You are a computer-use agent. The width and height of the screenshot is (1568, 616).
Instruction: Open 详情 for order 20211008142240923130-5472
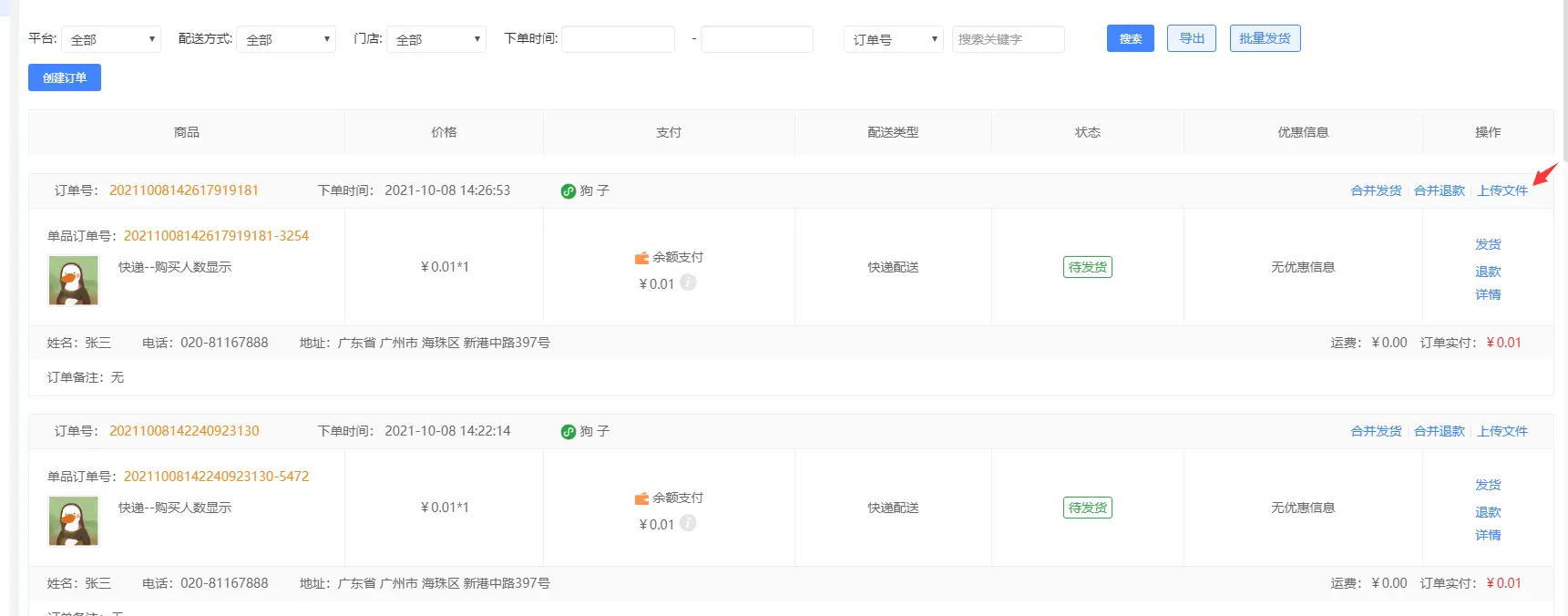[x=1488, y=535]
